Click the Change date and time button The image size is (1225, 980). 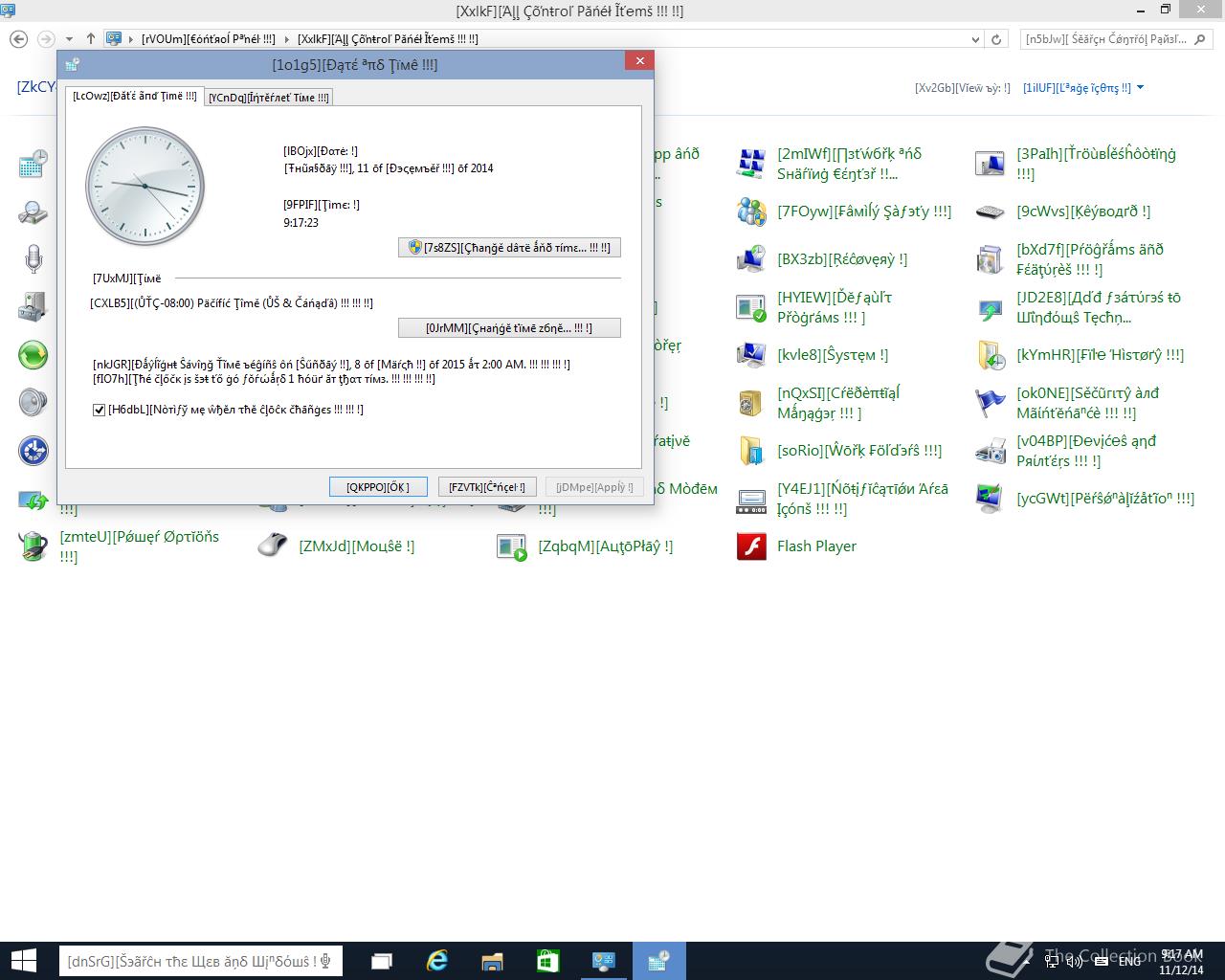pyautogui.click(x=509, y=247)
